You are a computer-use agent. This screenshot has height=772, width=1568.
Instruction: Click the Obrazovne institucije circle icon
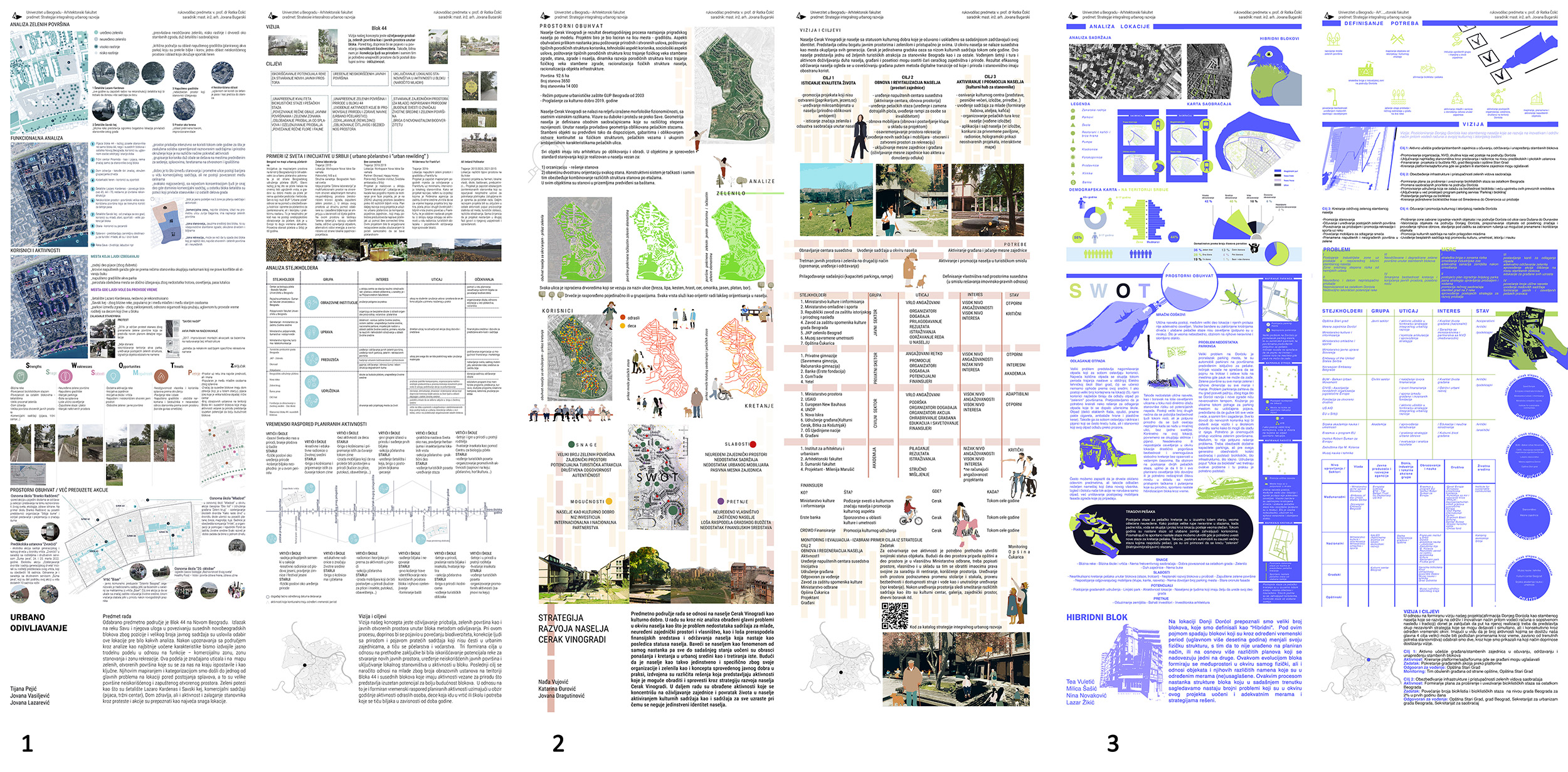(312, 303)
